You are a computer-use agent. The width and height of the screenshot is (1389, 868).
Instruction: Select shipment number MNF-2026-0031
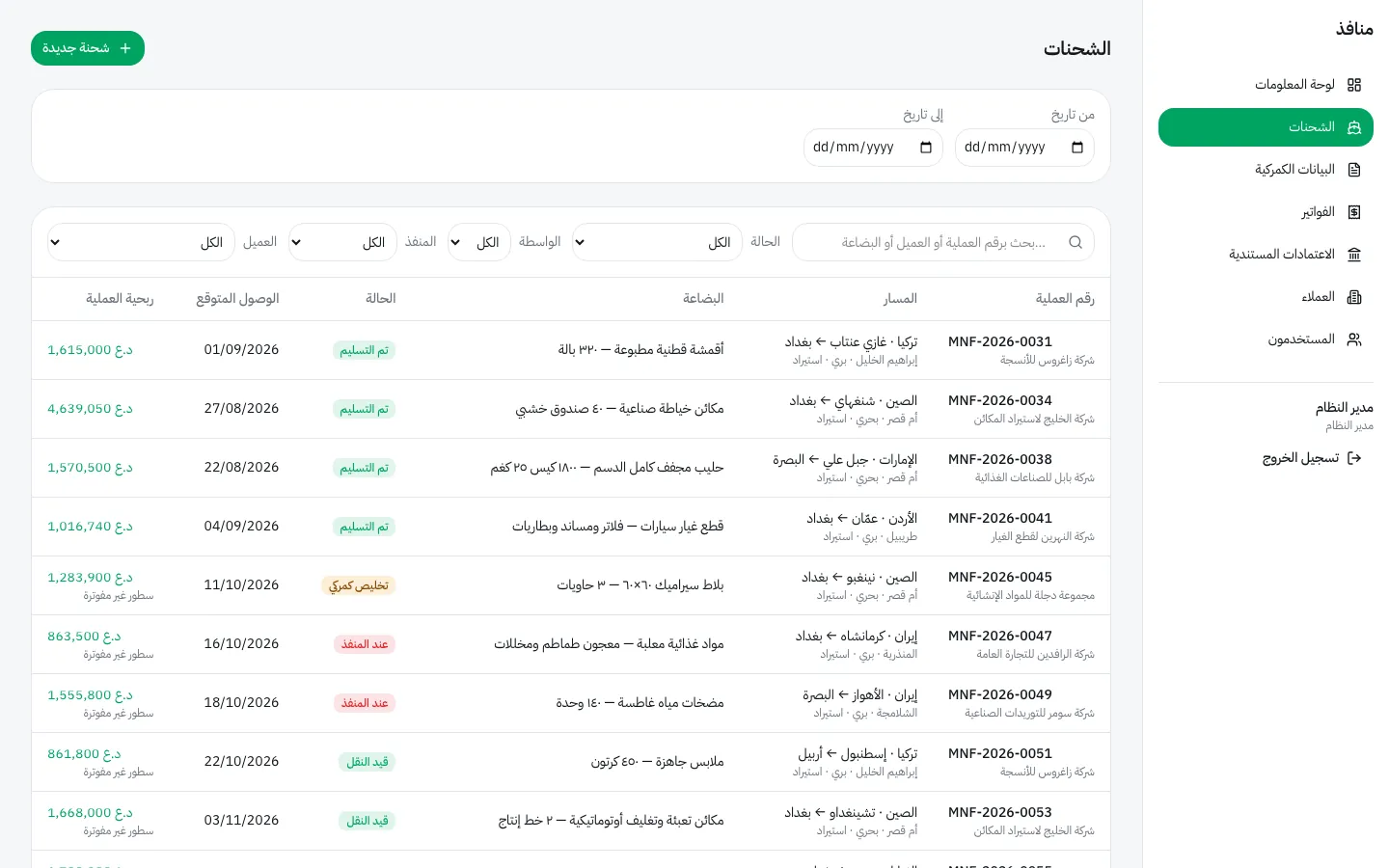point(1000,341)
